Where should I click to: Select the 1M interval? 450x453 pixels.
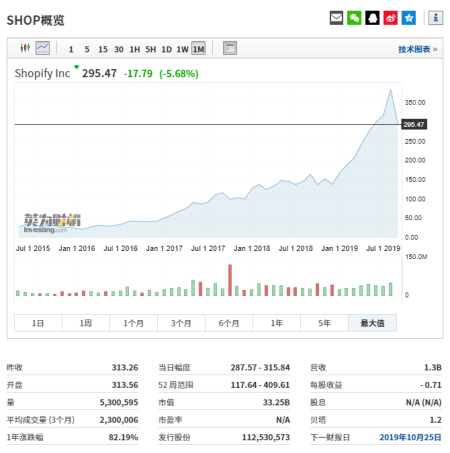199,49
